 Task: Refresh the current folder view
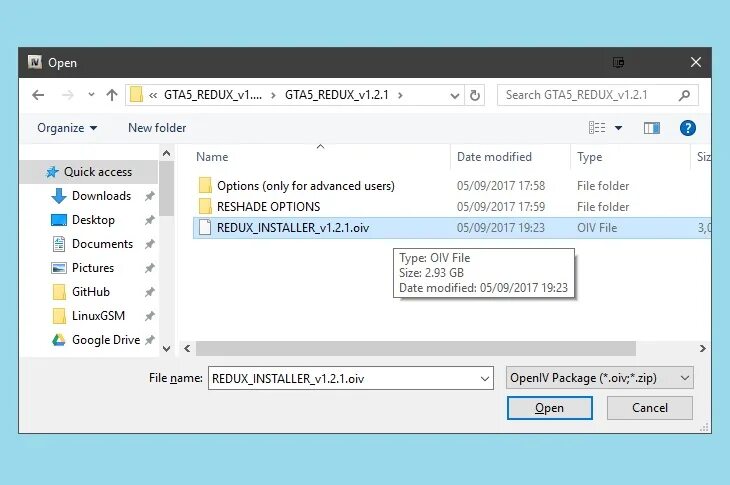(475, 95)
